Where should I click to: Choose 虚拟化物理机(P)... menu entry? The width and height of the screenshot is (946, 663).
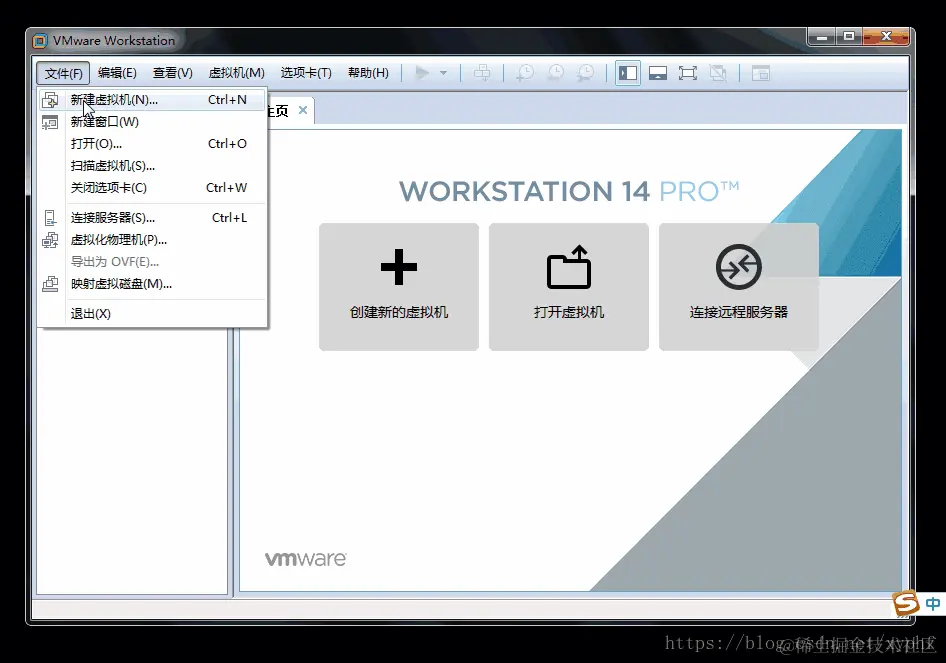tap(152, 240)
